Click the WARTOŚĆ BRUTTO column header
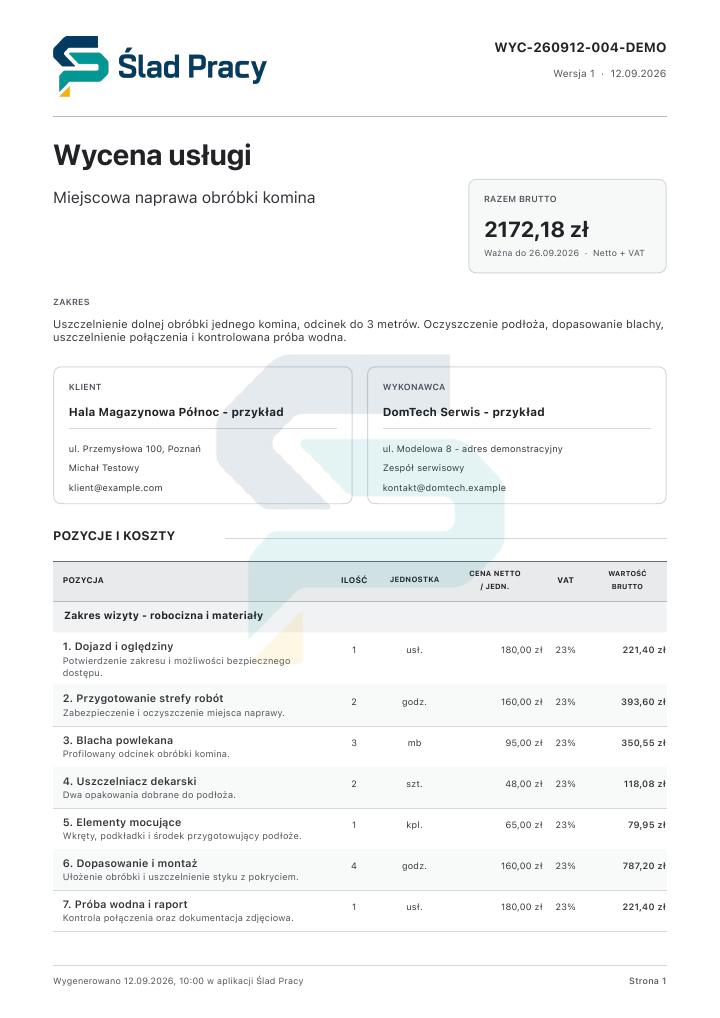The width and height of the screenshot is (720, 1018). [627, 580]
